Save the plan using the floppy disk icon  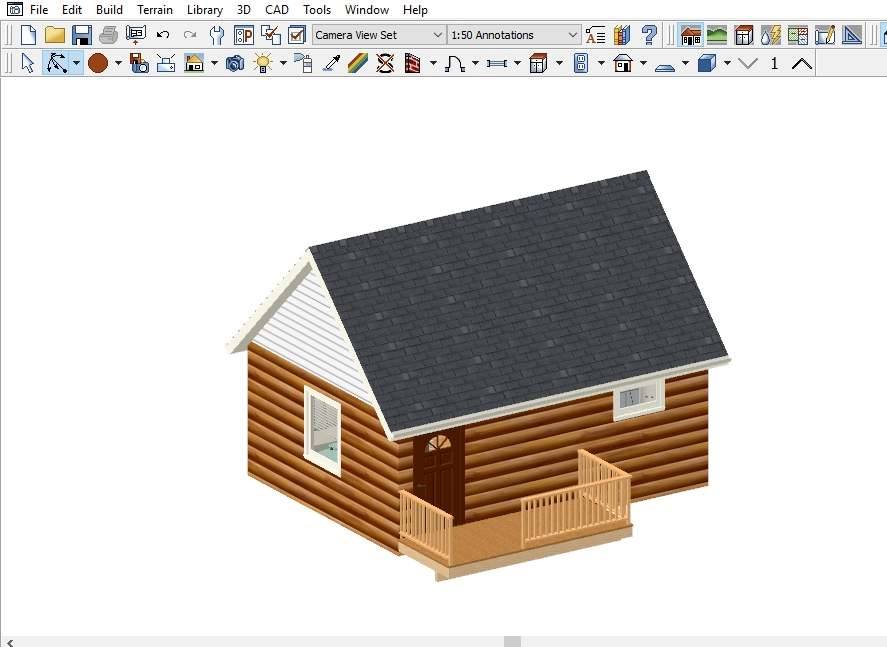point(82,35)
